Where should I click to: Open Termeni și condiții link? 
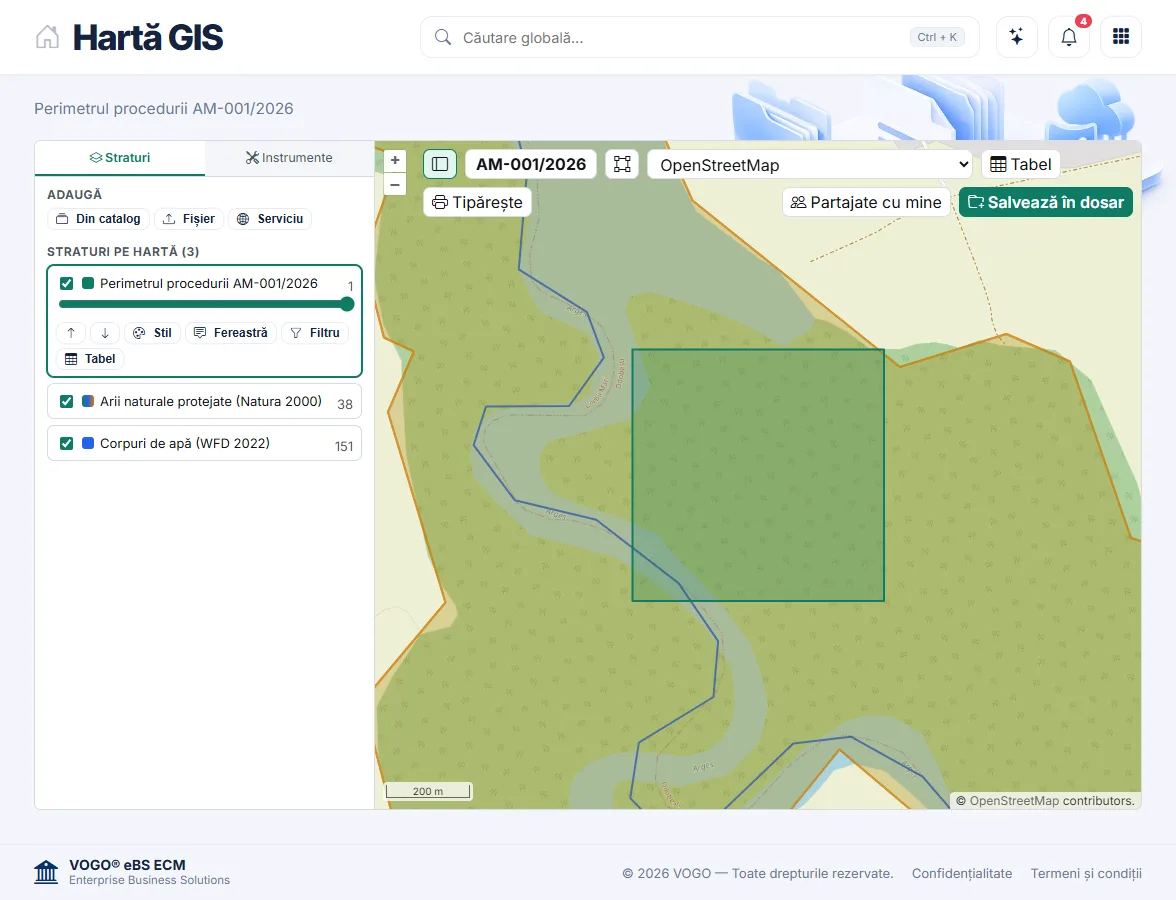[1086, 873]
